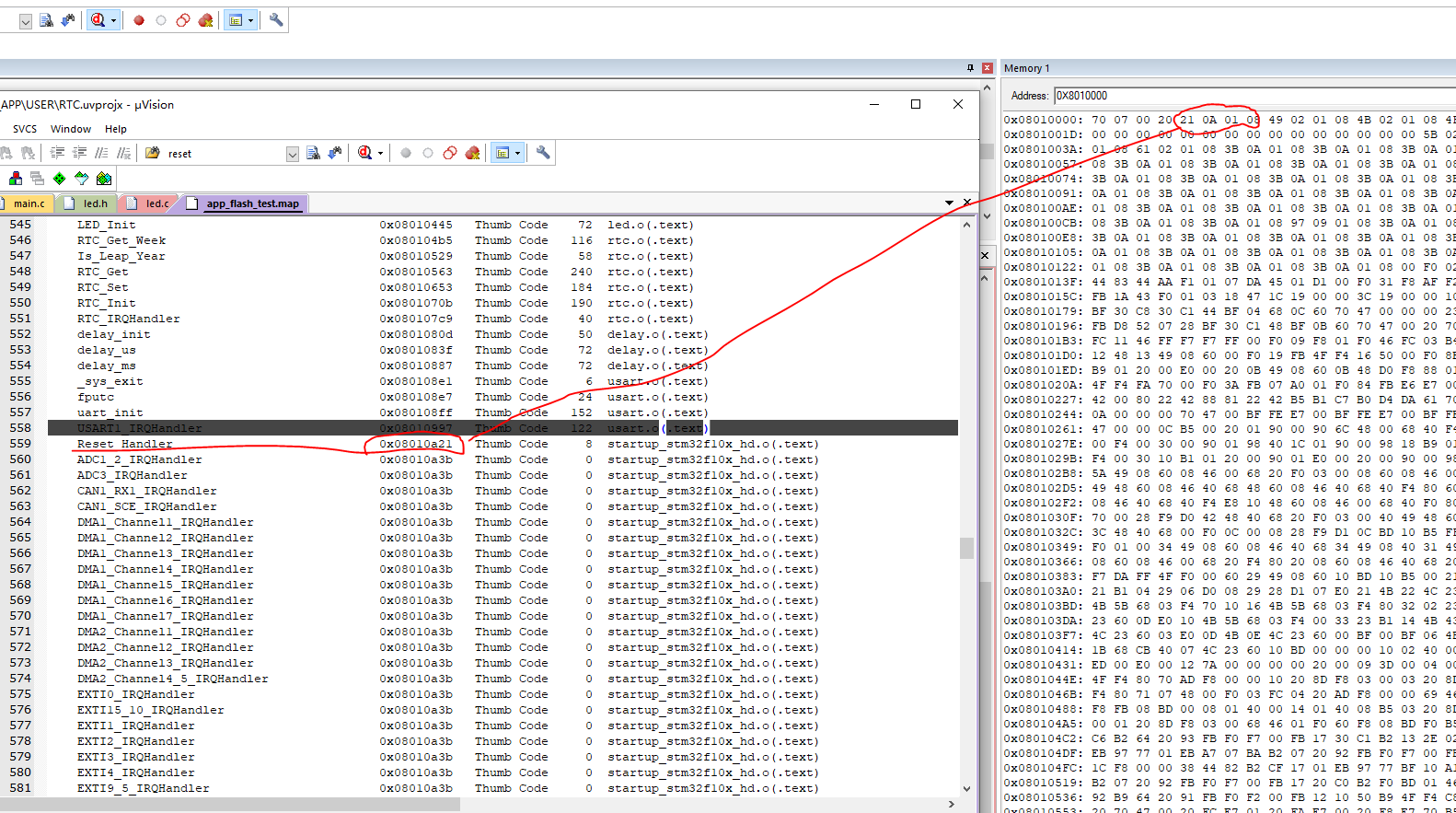Switch to the main.c tab
Viewport: 1456px width, 813px height.
[28, 203]
